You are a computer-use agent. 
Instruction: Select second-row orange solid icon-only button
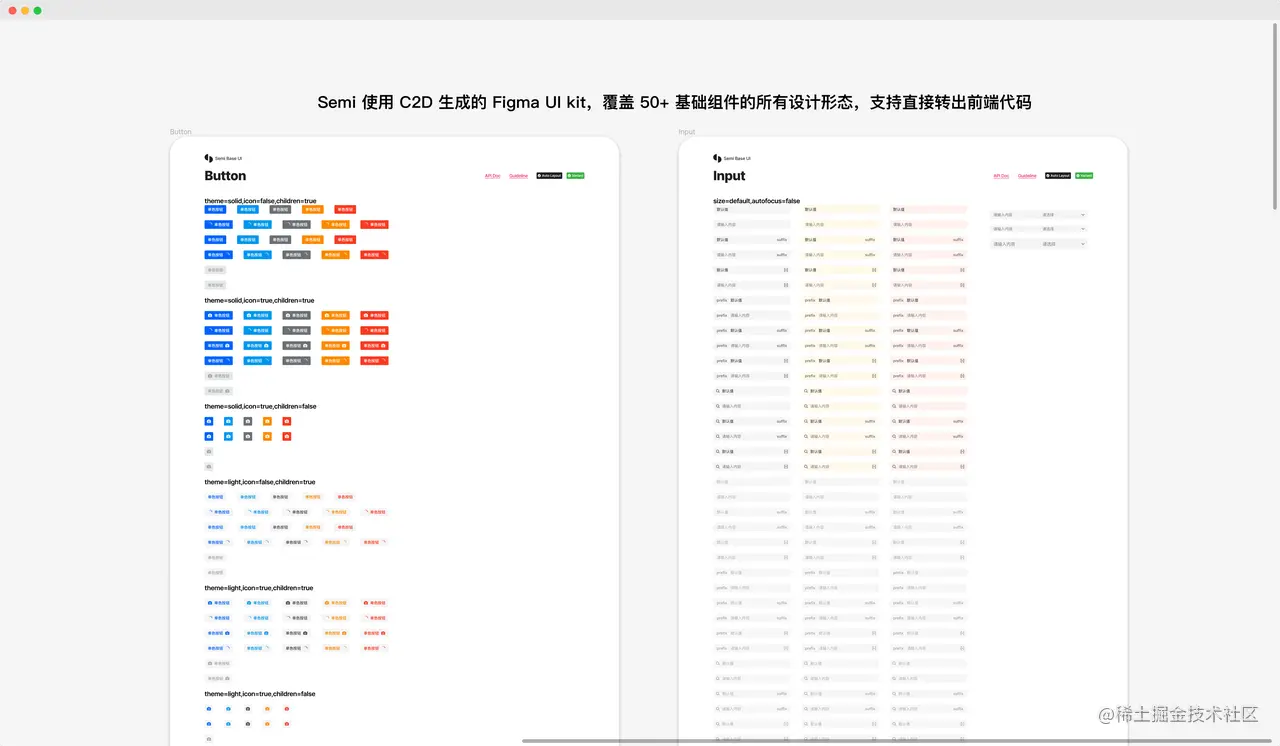pyautogui.click(x=267, y=436)
